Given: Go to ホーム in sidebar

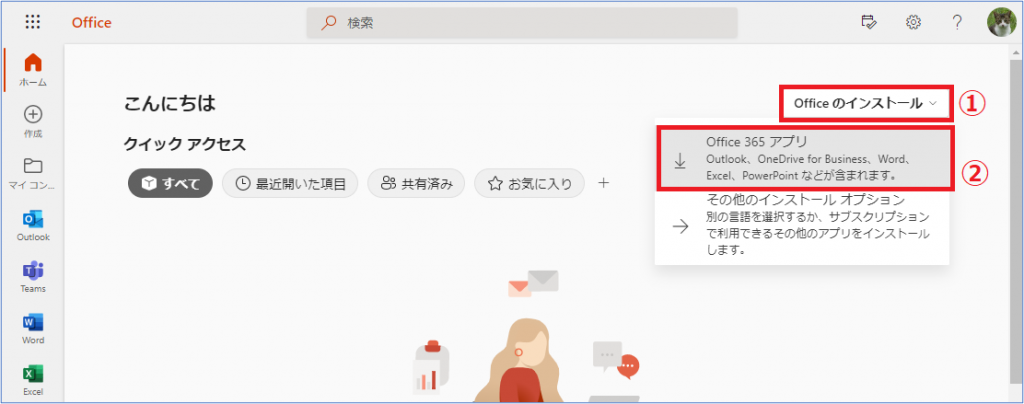Looking at the screenshot, I should [33, 70].
